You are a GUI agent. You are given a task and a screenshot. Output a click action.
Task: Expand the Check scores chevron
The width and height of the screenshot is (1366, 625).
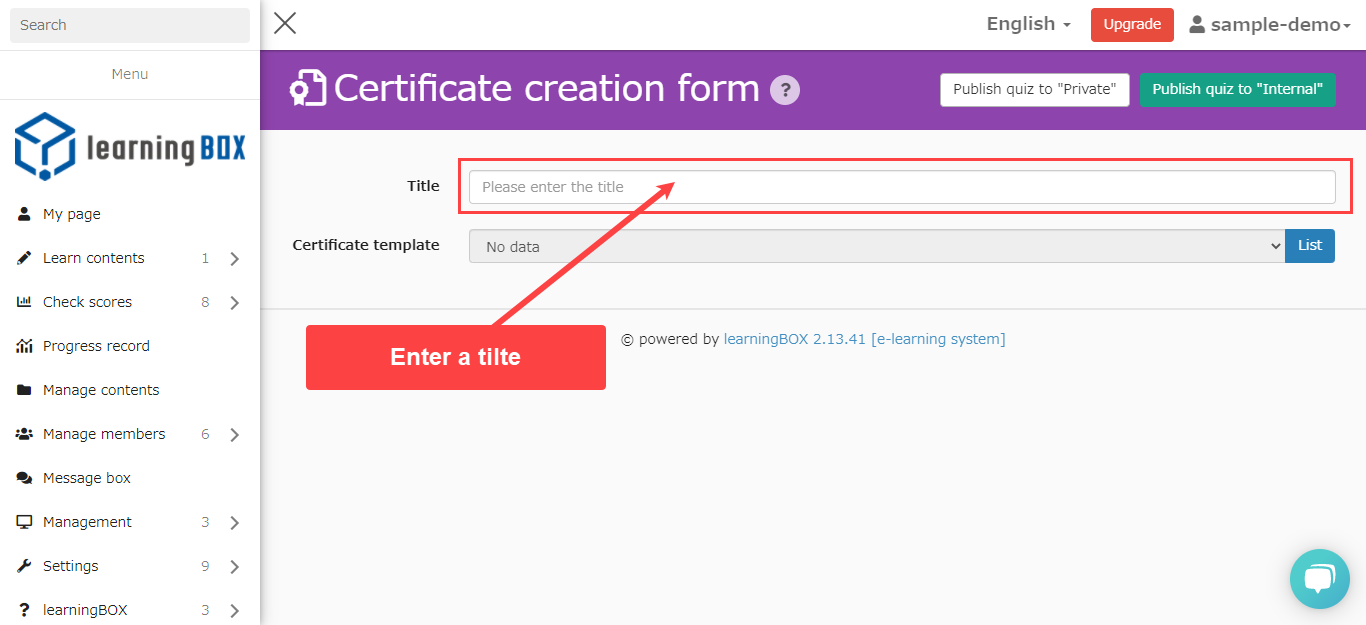(234, 303)
